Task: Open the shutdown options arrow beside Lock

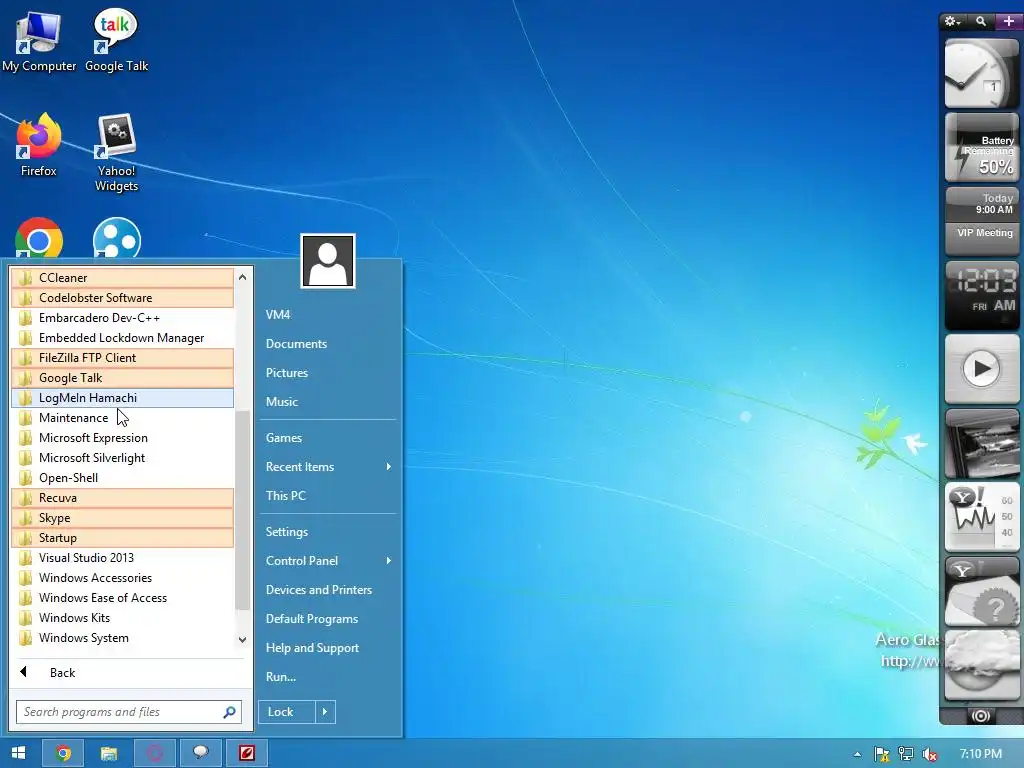Action: tap(325, 712)
